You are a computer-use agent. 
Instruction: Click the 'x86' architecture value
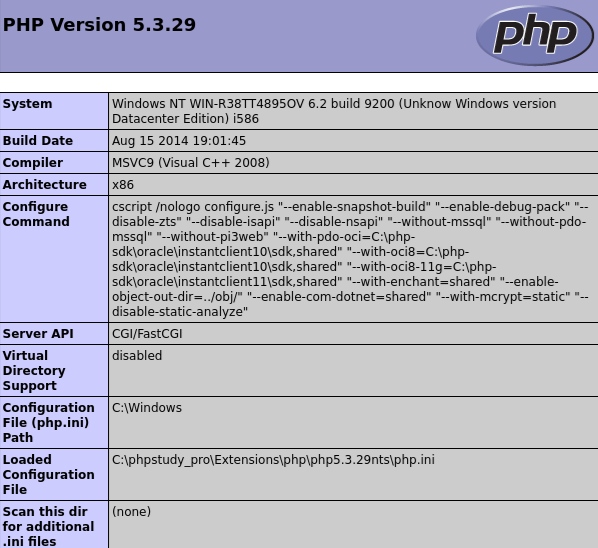pyautogui.click(x=123, y=185)
